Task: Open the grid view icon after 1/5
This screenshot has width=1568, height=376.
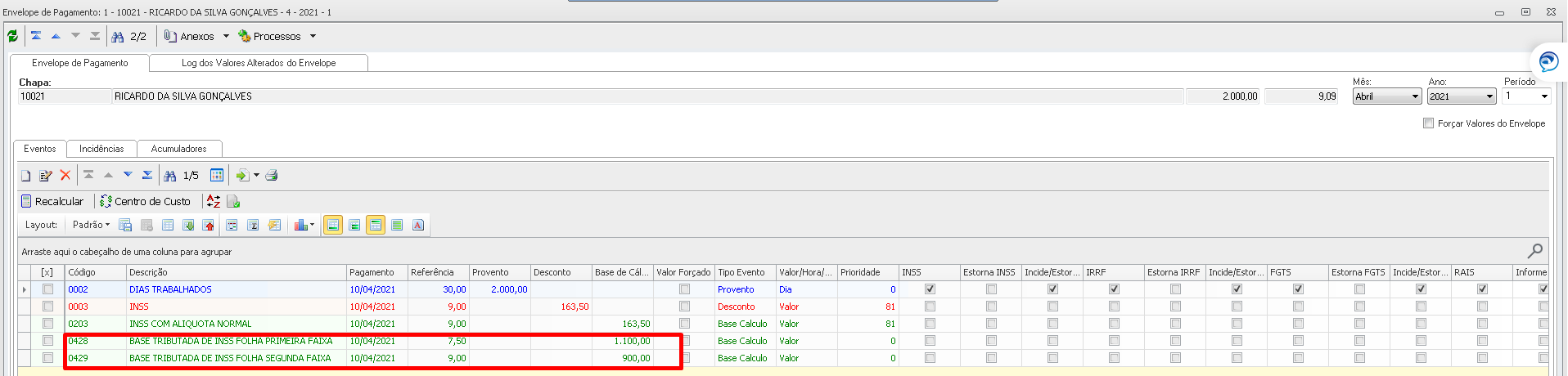Action: coord(217,175)
